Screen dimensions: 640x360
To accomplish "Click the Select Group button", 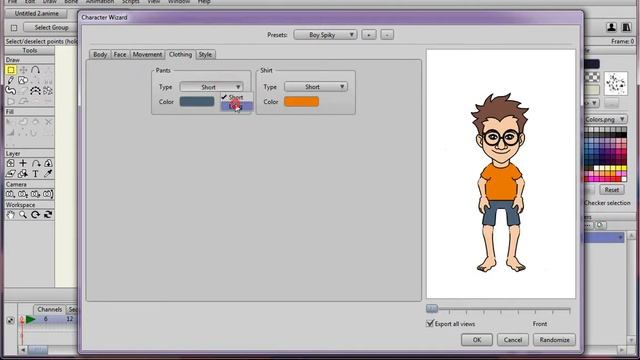I will click(x=51, y=27).
